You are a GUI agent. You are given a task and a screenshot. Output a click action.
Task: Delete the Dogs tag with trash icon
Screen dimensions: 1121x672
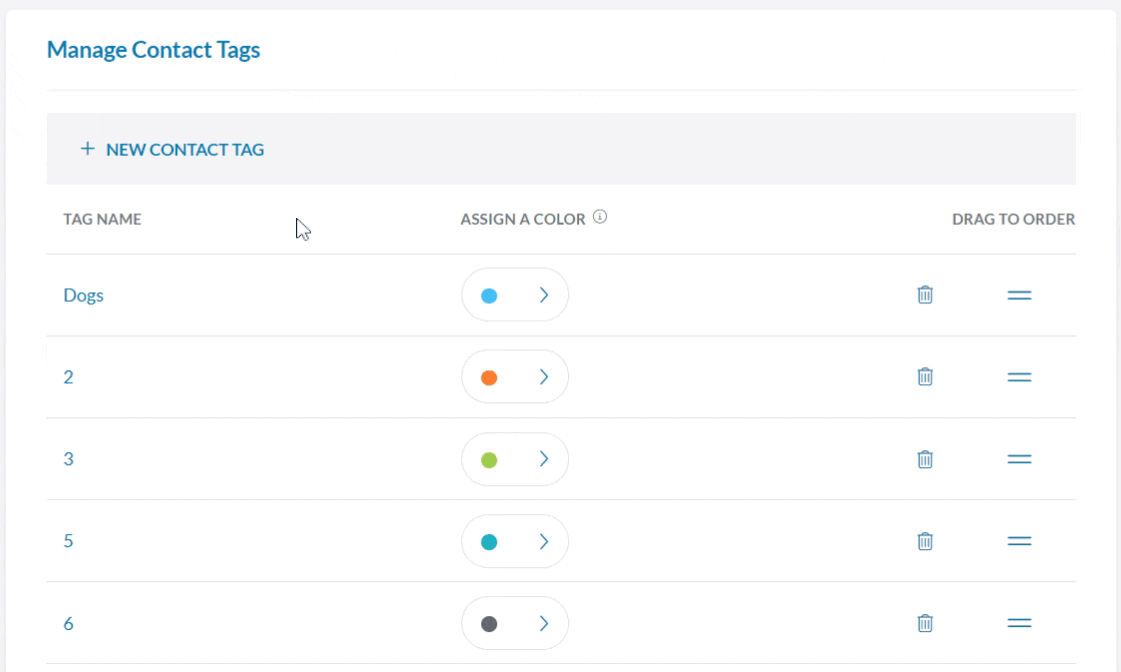(925, 295)
